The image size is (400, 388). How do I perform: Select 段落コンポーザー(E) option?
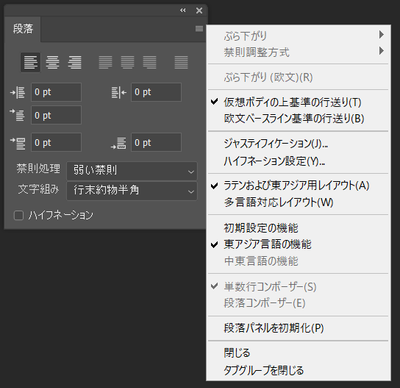tap(298, 303)
